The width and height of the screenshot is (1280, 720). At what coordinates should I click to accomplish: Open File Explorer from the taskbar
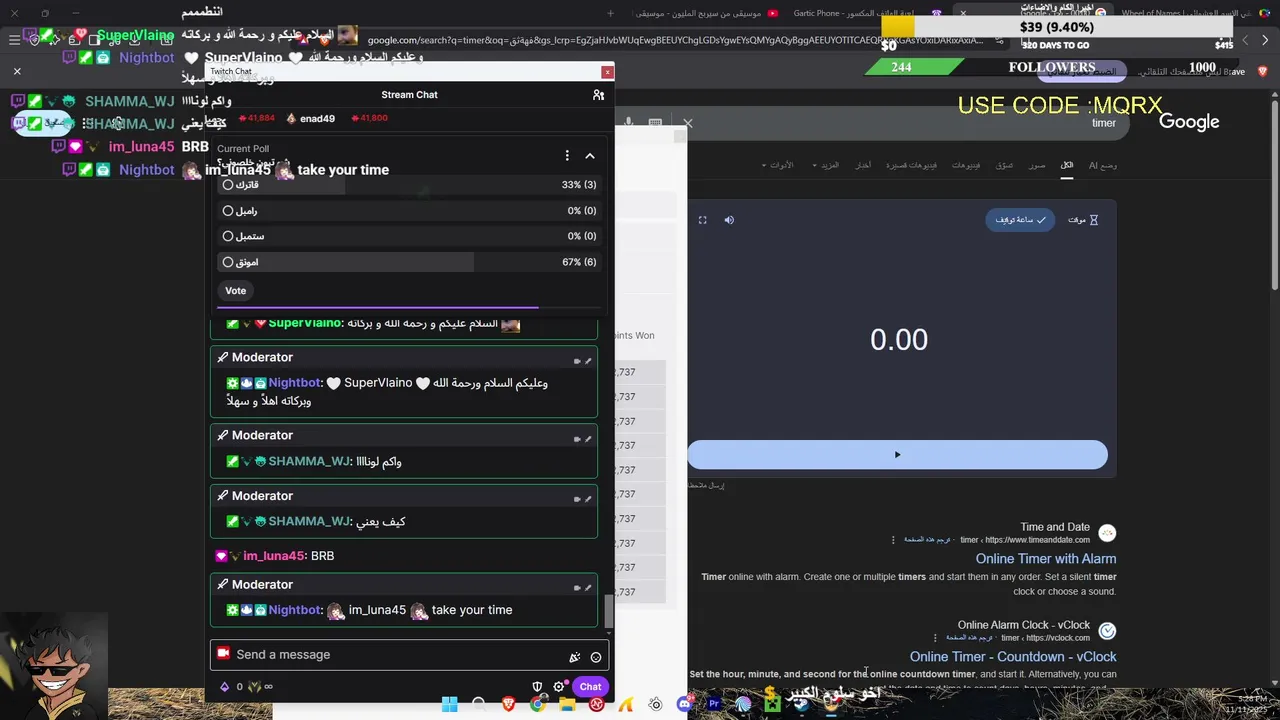(x=567, y=704)
